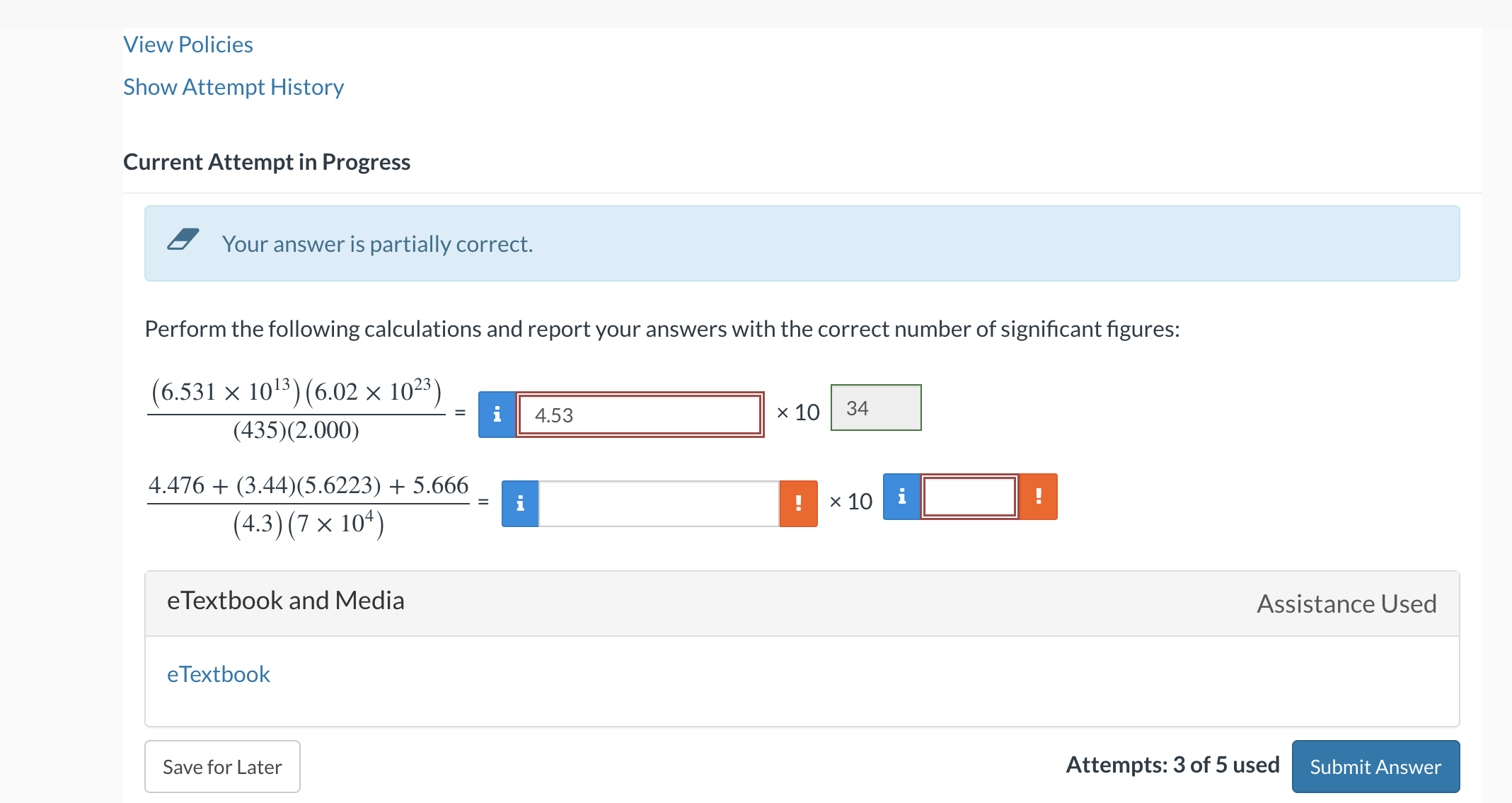
Task: Open info popup for first answer coefficient
Action: pos(497,414)
